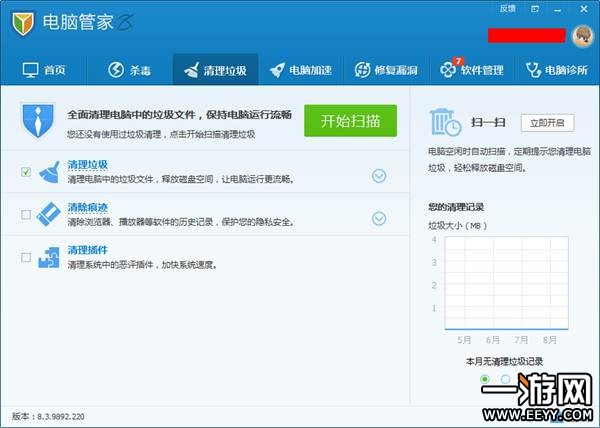
Task: Select the 清理垃圾 tab
Action: [215, 70]
